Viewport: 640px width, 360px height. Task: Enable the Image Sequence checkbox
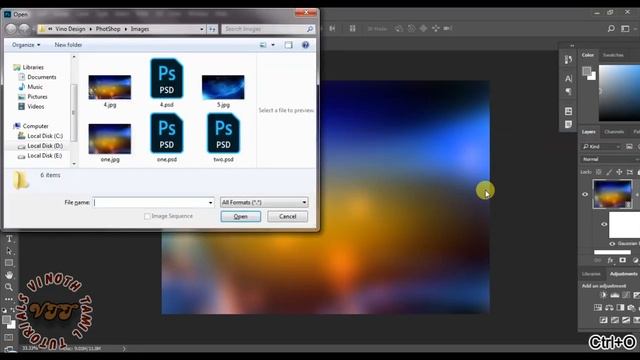pos(147,216)
